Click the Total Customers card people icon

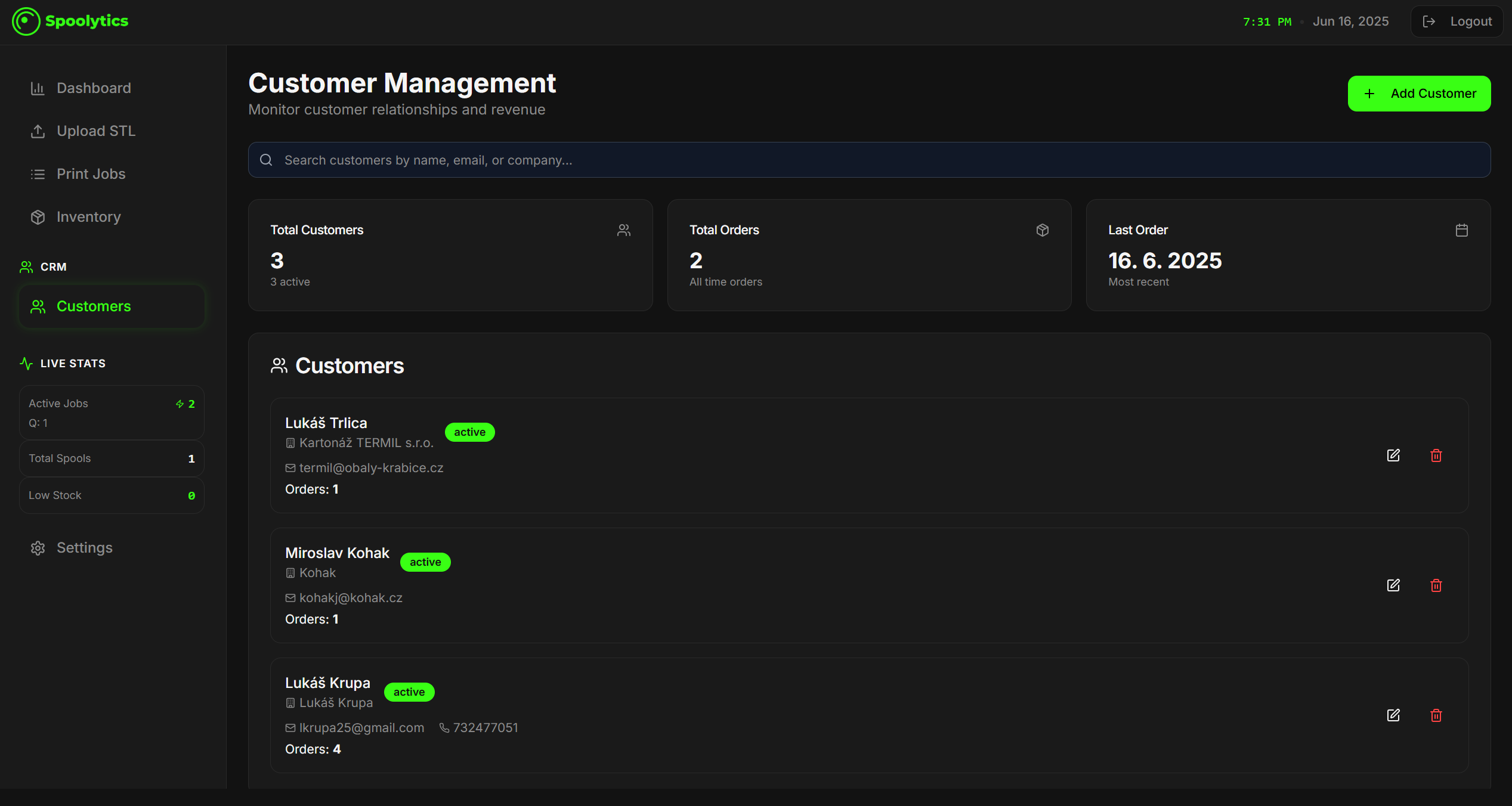point(624,230)
